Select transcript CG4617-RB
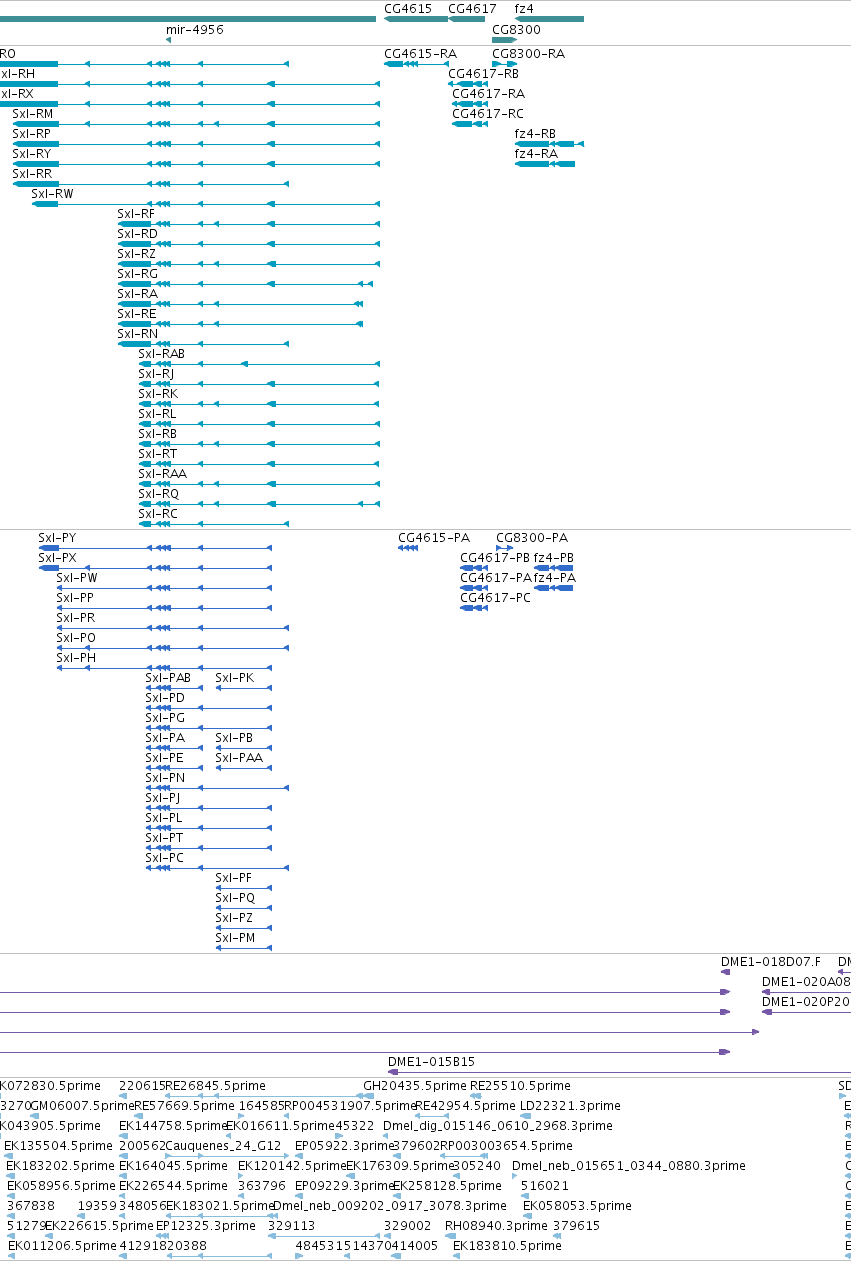This screenshot has width=851, height=1261. click(483, 74)
